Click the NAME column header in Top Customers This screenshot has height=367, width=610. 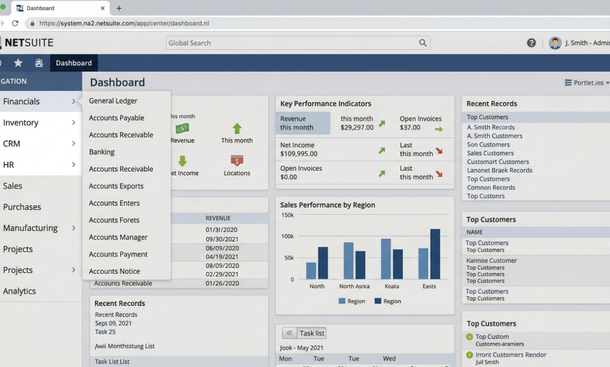474,232
